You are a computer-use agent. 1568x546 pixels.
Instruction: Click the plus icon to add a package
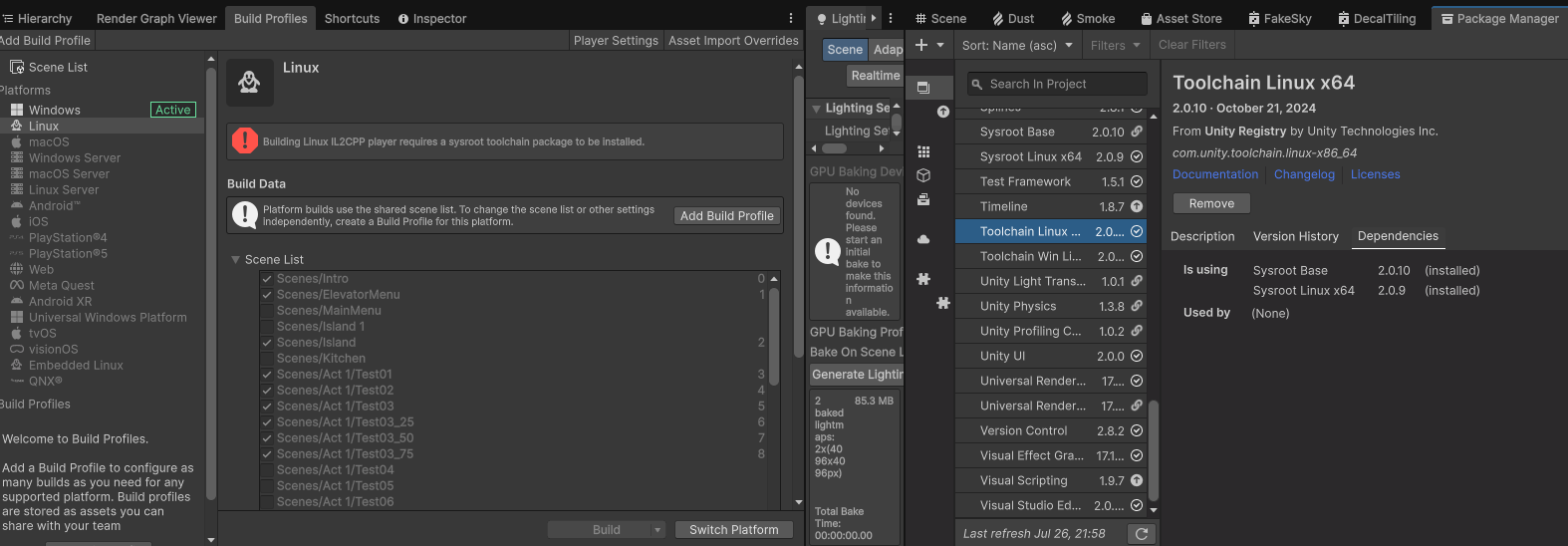pyautogui.click(x=921, y=45)
